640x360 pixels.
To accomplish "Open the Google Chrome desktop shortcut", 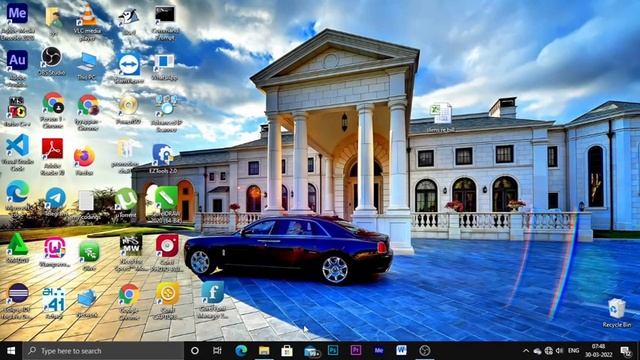I will 129,302.
